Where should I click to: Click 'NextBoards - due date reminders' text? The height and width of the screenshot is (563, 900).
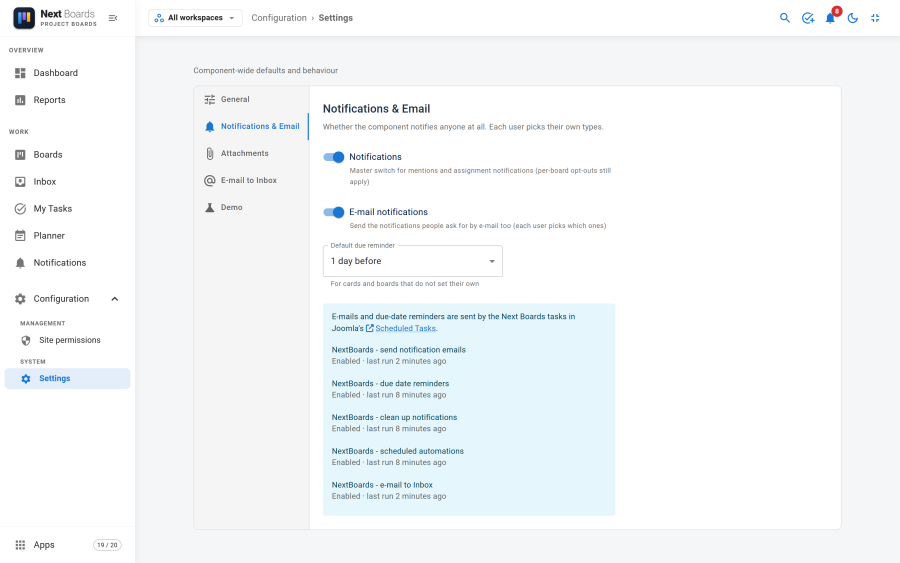390,383
